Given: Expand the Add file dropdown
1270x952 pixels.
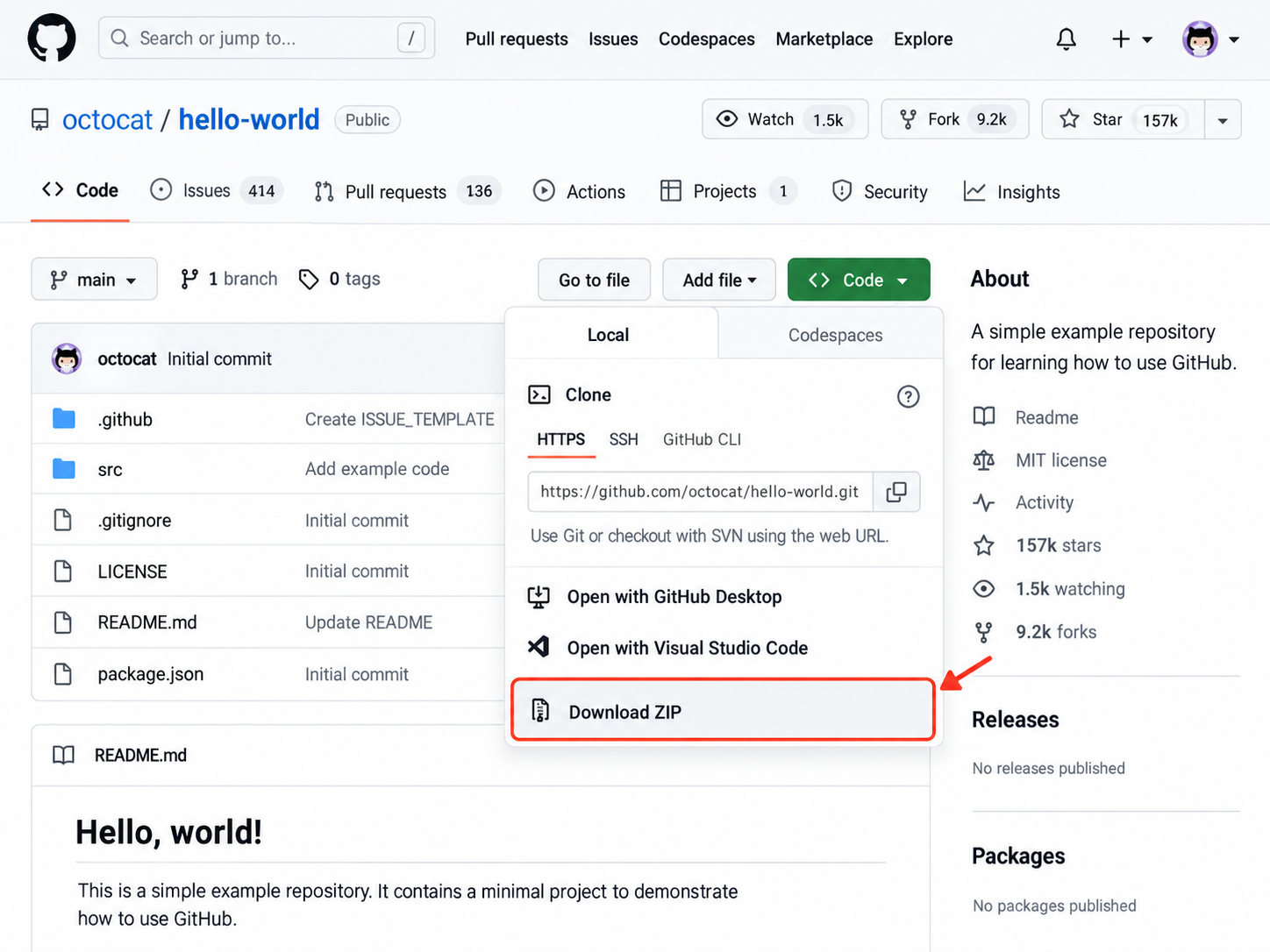Looking at the screenshot, I should tap(719, 280).
